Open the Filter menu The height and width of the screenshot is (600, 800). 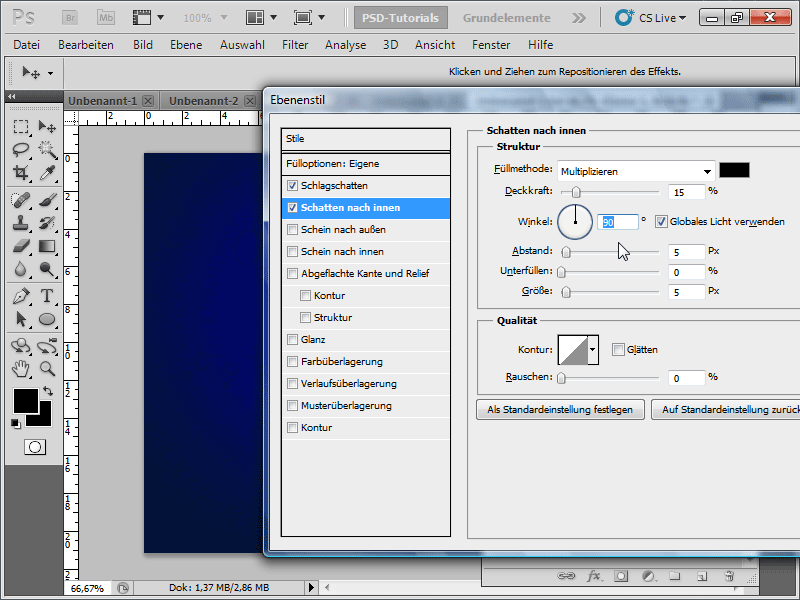coord(295,45)
